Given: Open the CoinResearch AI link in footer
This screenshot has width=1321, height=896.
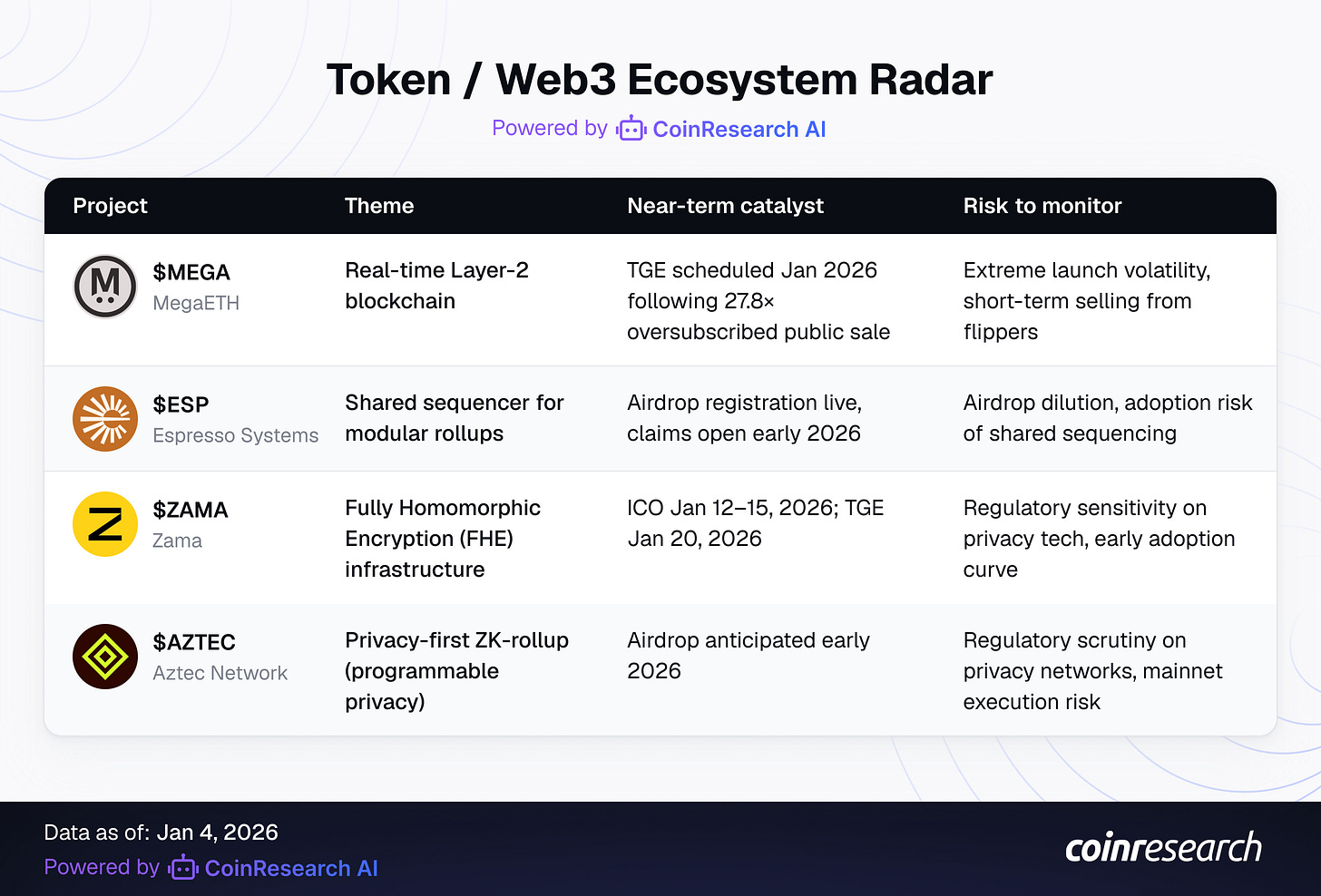Looking at the screenshot, I should [x=291, y=869].
